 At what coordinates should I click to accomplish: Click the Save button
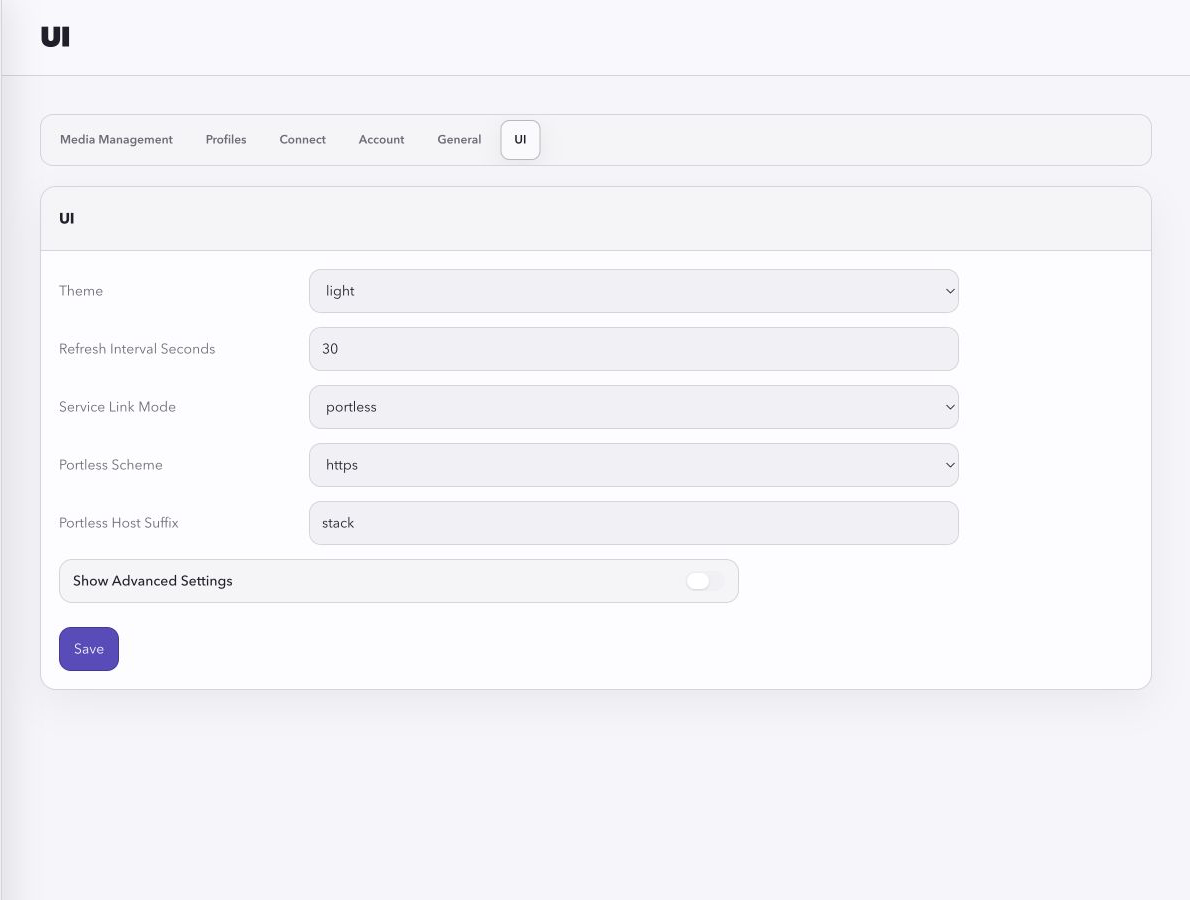point(89,649)
